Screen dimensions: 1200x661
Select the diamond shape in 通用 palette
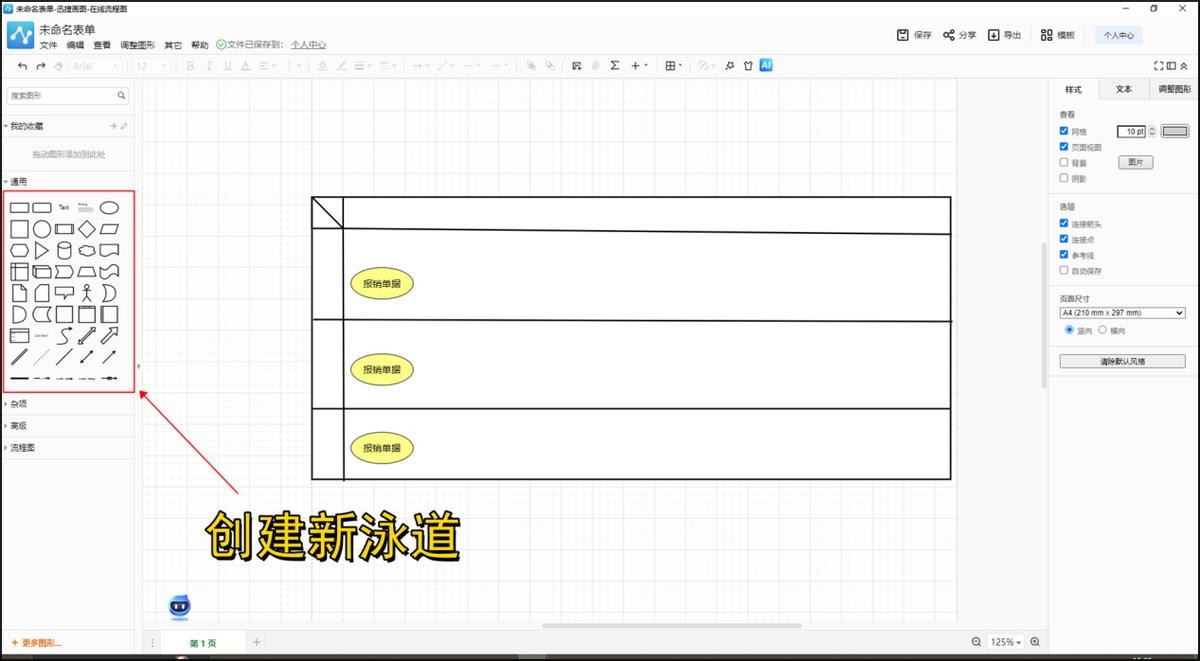click(87, 229)
